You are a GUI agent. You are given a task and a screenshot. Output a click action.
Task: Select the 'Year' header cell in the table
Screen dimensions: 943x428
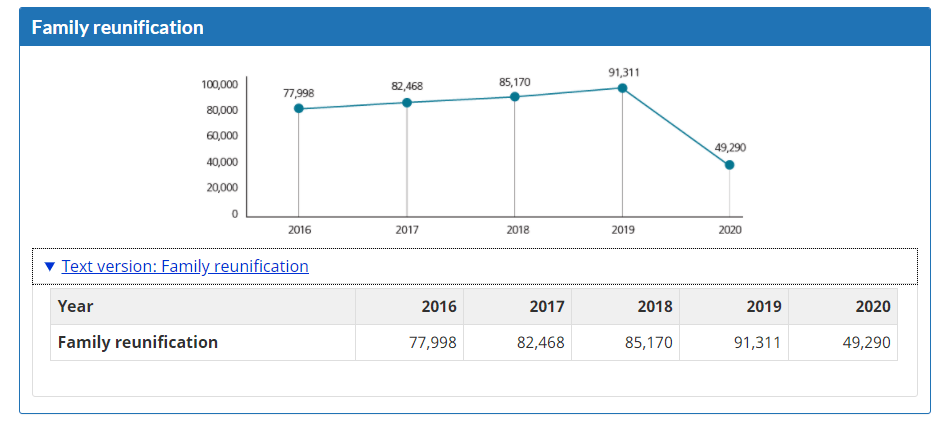pos(76,306)
